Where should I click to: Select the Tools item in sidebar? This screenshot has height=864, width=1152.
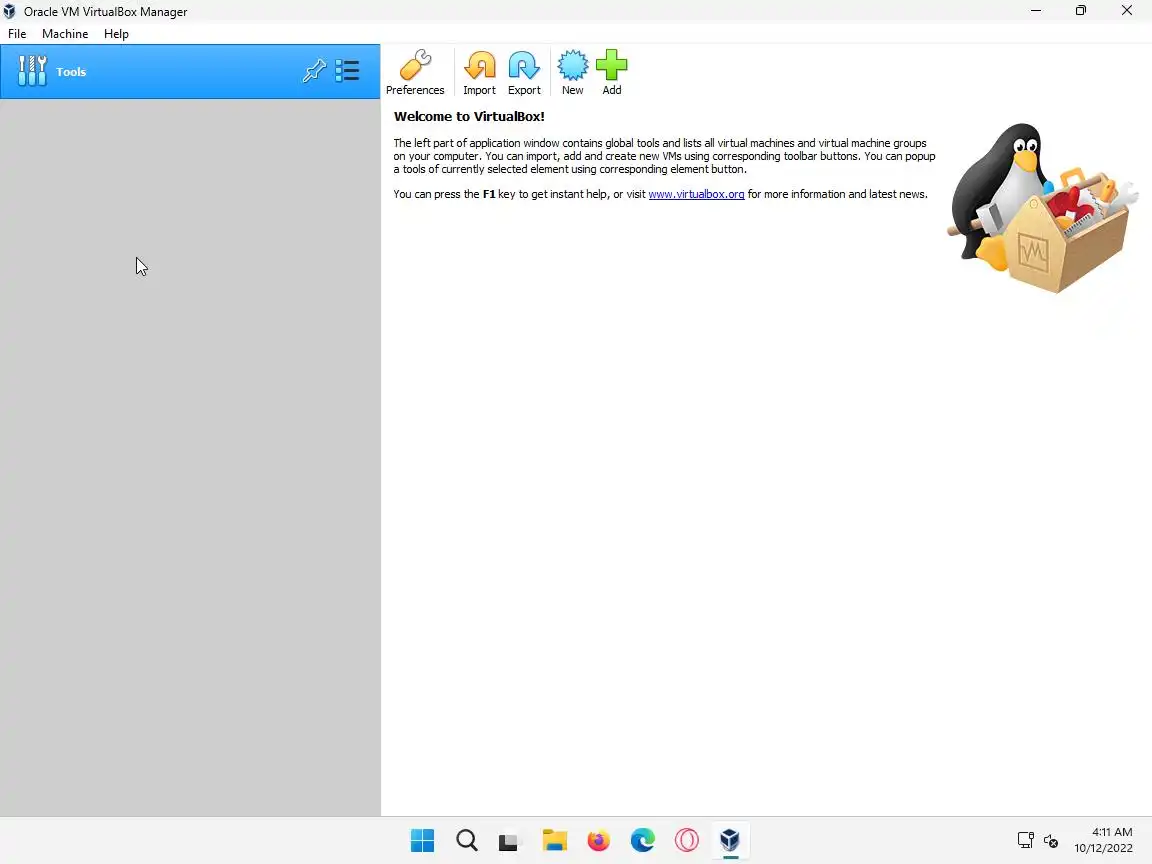click(190, 71)
